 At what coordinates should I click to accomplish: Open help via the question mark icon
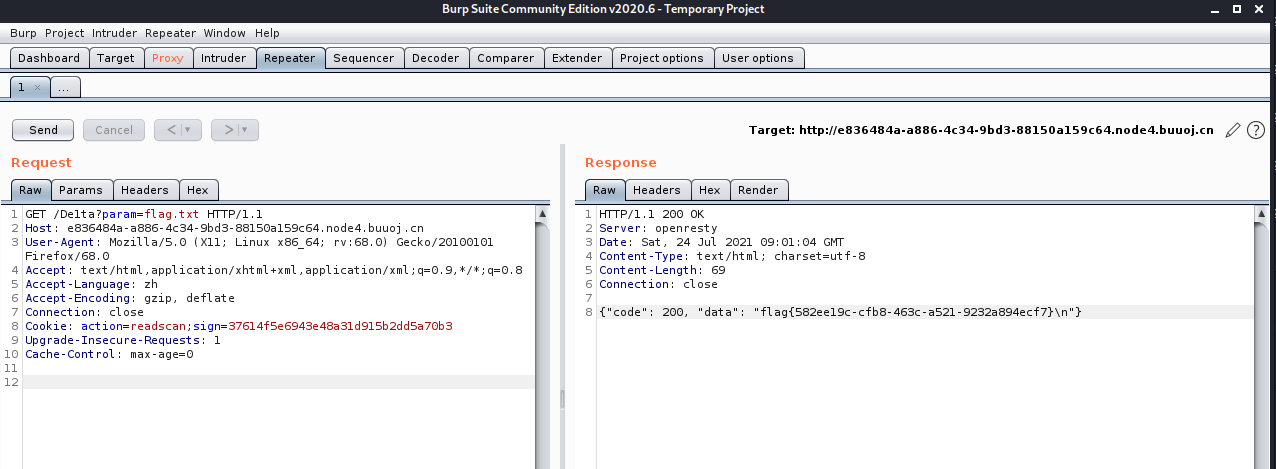click(1256, 130)
